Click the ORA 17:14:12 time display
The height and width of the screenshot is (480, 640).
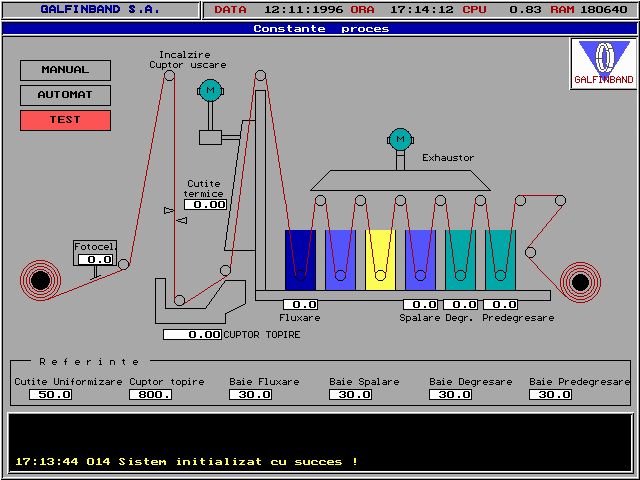click(402, 9)
